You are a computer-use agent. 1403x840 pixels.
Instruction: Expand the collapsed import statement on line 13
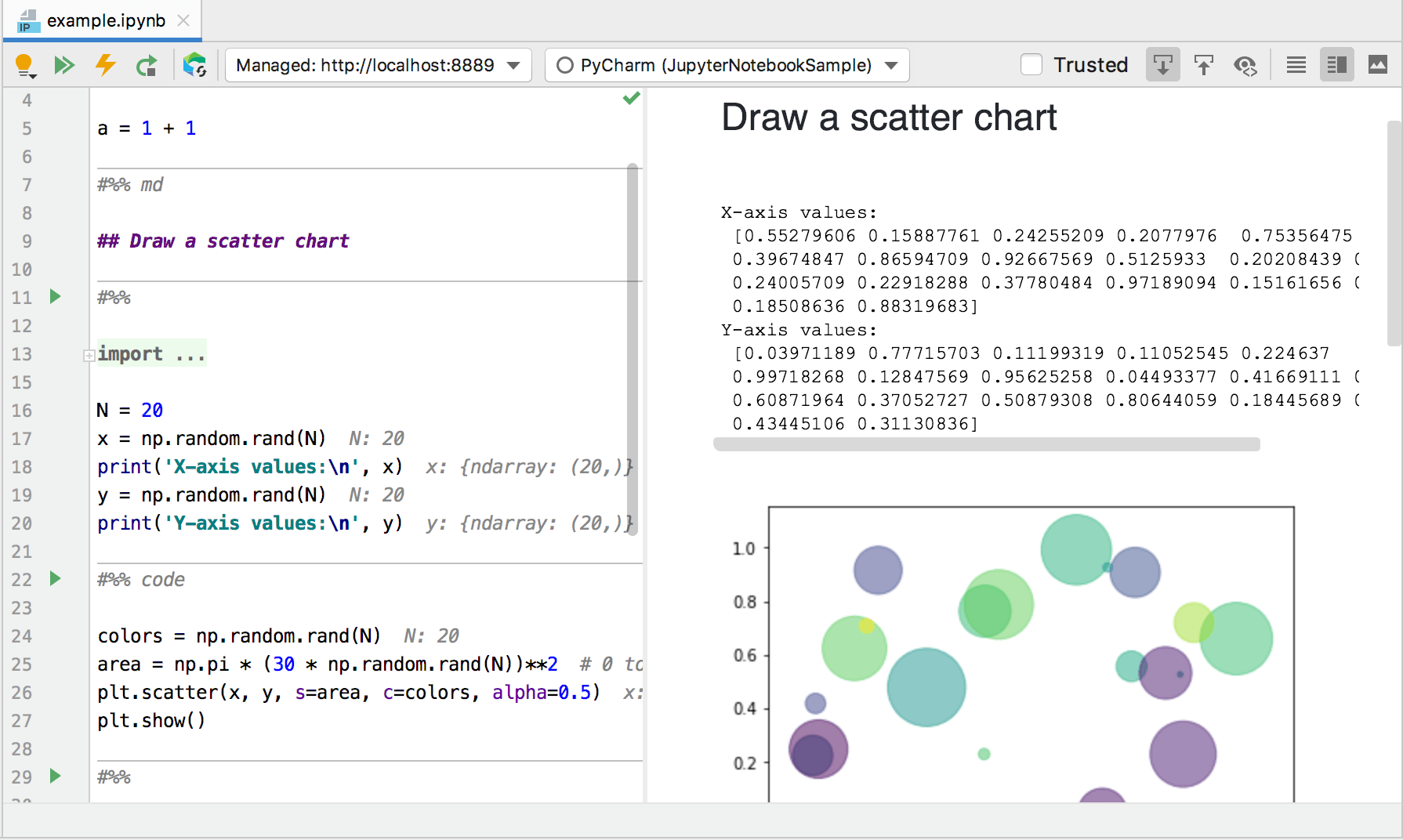click(89, 355)
